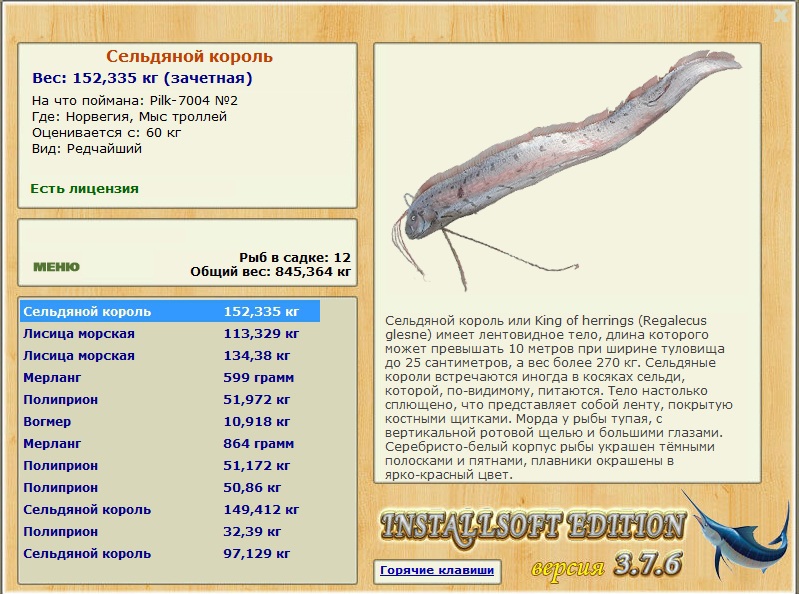This screenshot has width=799, height=594.
Task: Select Вогмер 10,918 кг row
Action: point(170,421)
